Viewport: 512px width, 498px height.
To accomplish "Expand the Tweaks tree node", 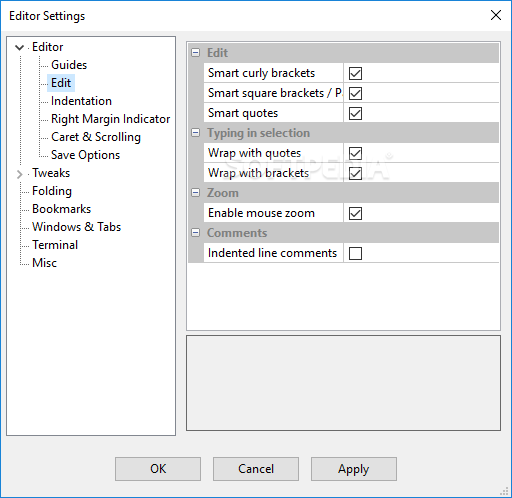I will 20,174.
